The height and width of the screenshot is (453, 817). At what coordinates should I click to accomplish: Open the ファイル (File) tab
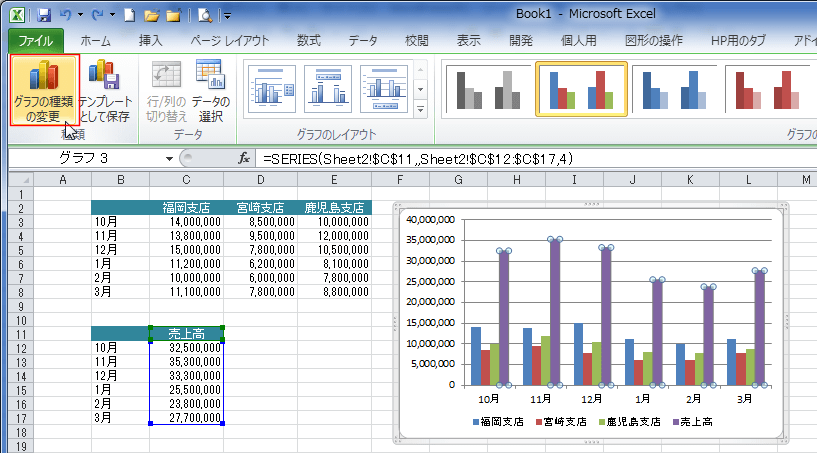click(x=36, y=41)
